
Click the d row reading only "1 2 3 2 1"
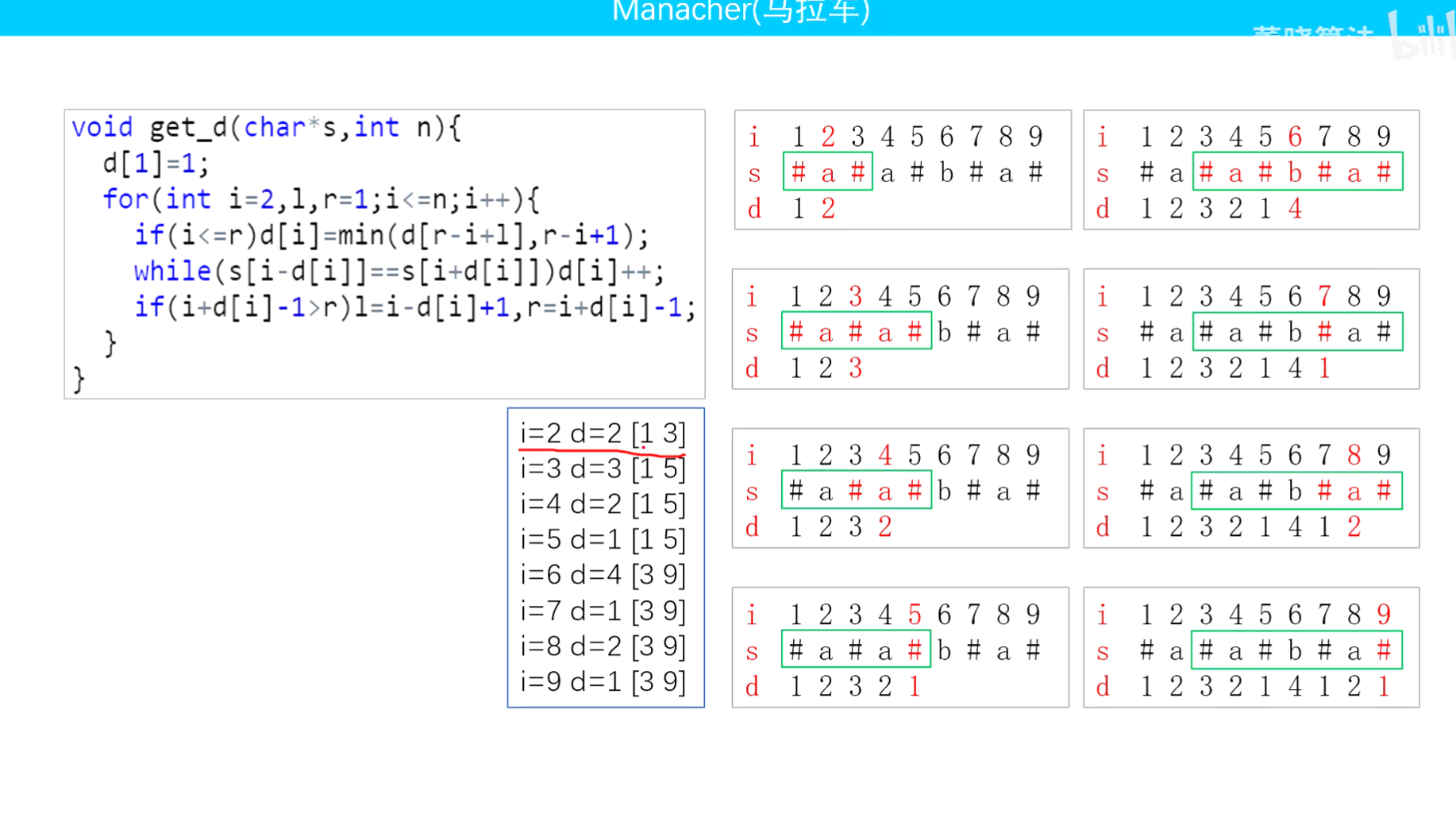pos(855,687)
